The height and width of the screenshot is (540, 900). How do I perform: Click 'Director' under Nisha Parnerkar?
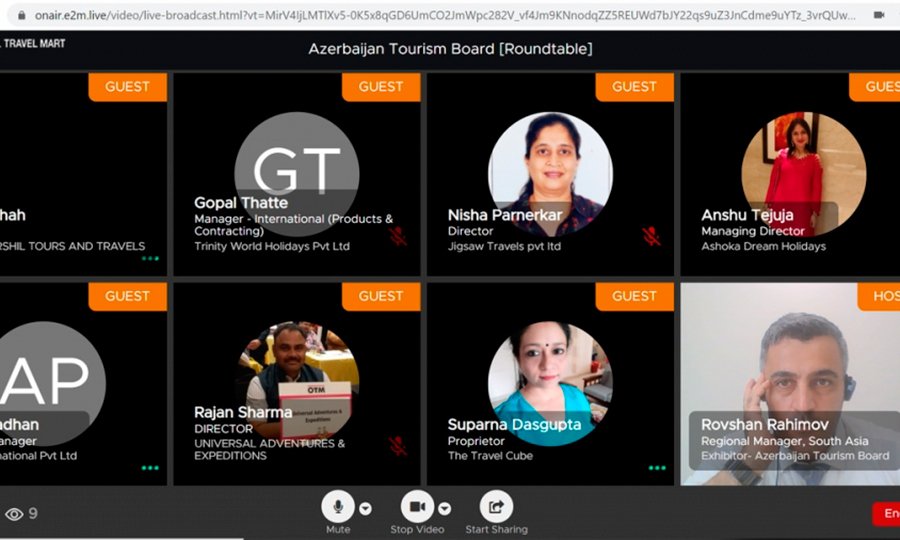(x=470, y=231)
